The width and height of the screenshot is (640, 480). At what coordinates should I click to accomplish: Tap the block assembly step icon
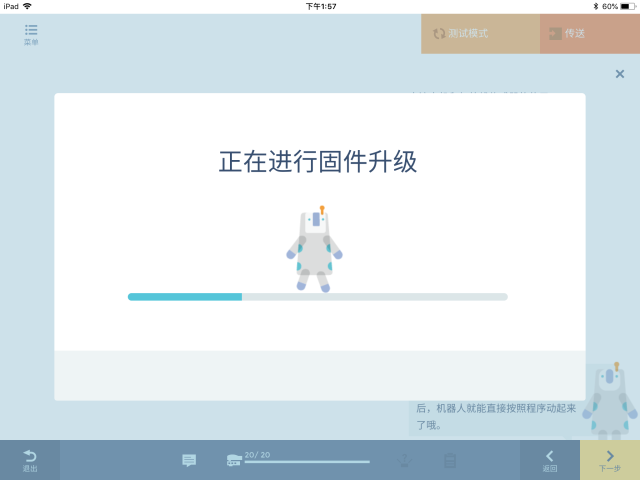point(234,460)
